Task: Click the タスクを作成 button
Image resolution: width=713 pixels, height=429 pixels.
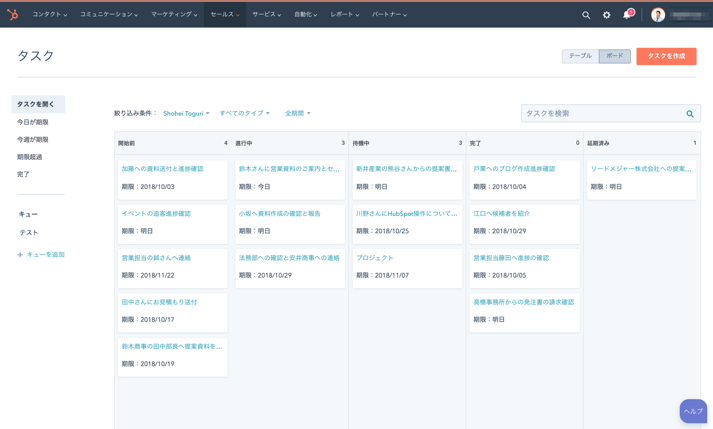Action: (x=666, y=56)
